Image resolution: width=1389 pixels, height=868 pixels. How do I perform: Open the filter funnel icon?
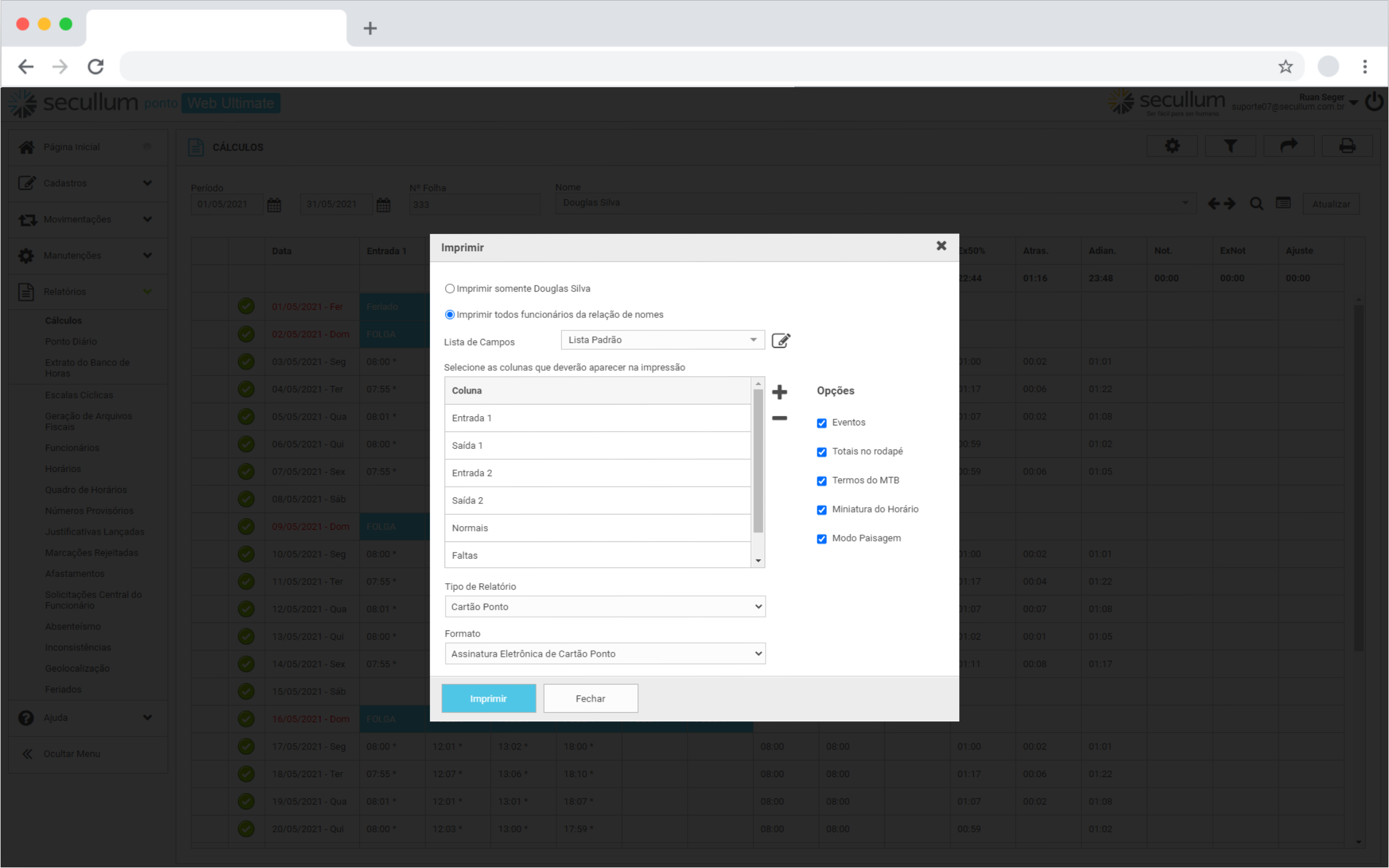1230,146
